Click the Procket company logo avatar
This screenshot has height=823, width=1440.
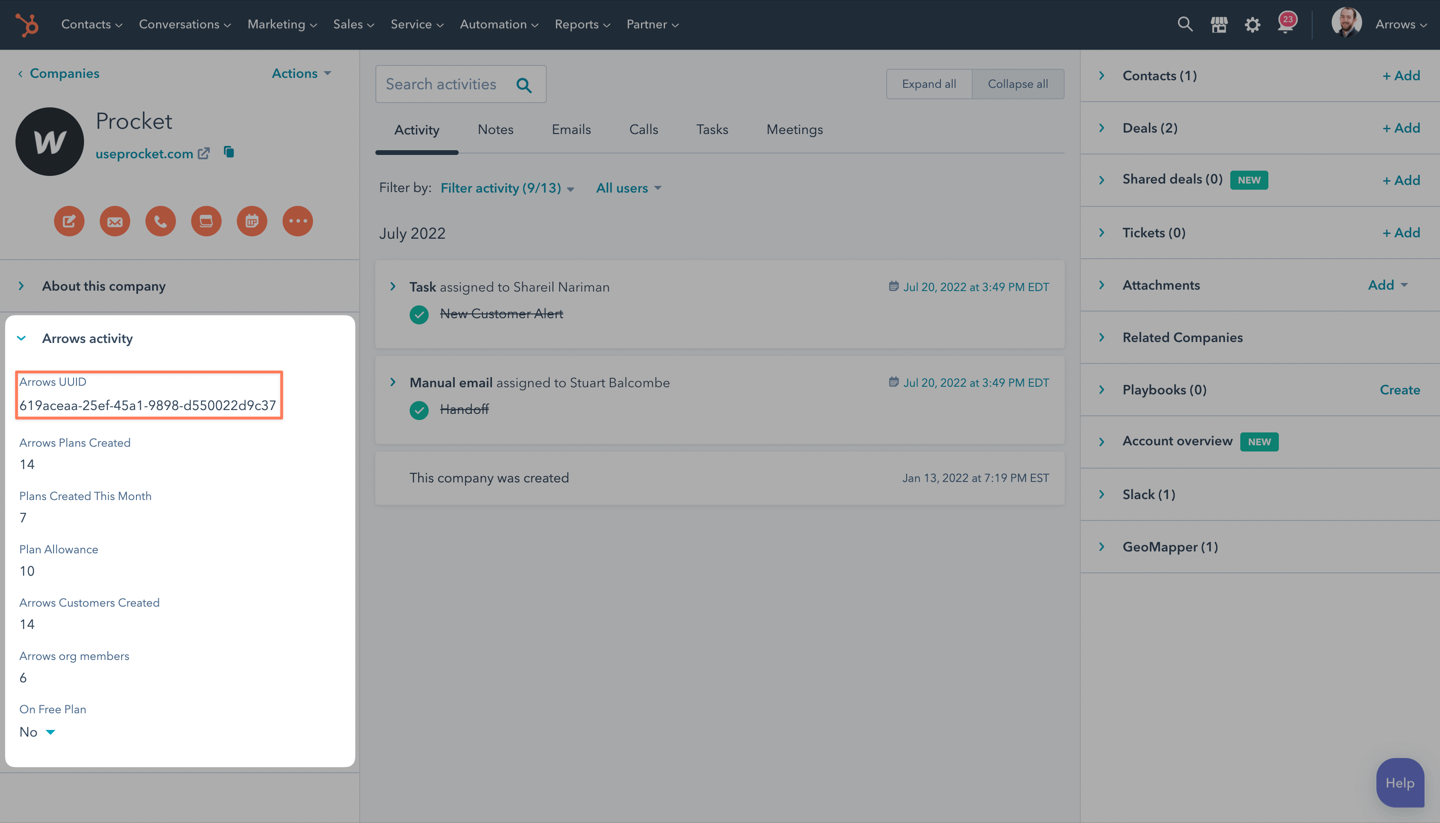coord(49,142)
